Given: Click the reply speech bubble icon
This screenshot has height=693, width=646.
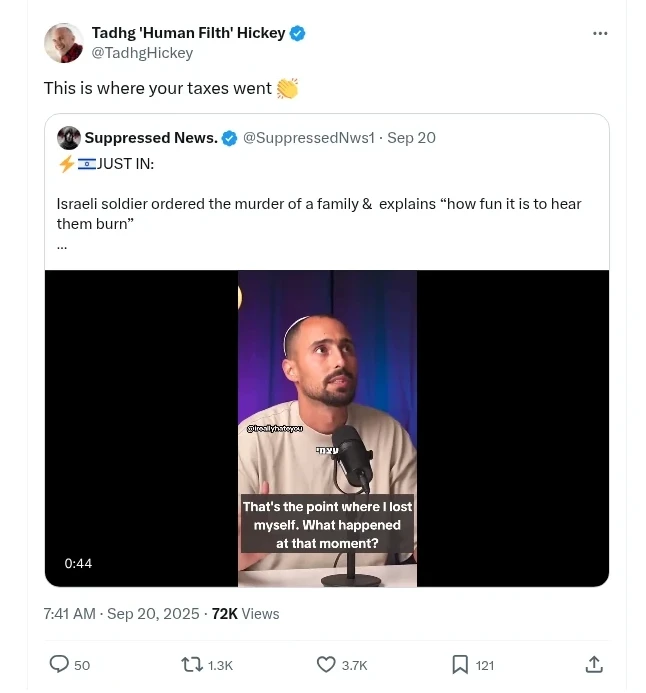Looking at the screenshot, I should [60, 664].
